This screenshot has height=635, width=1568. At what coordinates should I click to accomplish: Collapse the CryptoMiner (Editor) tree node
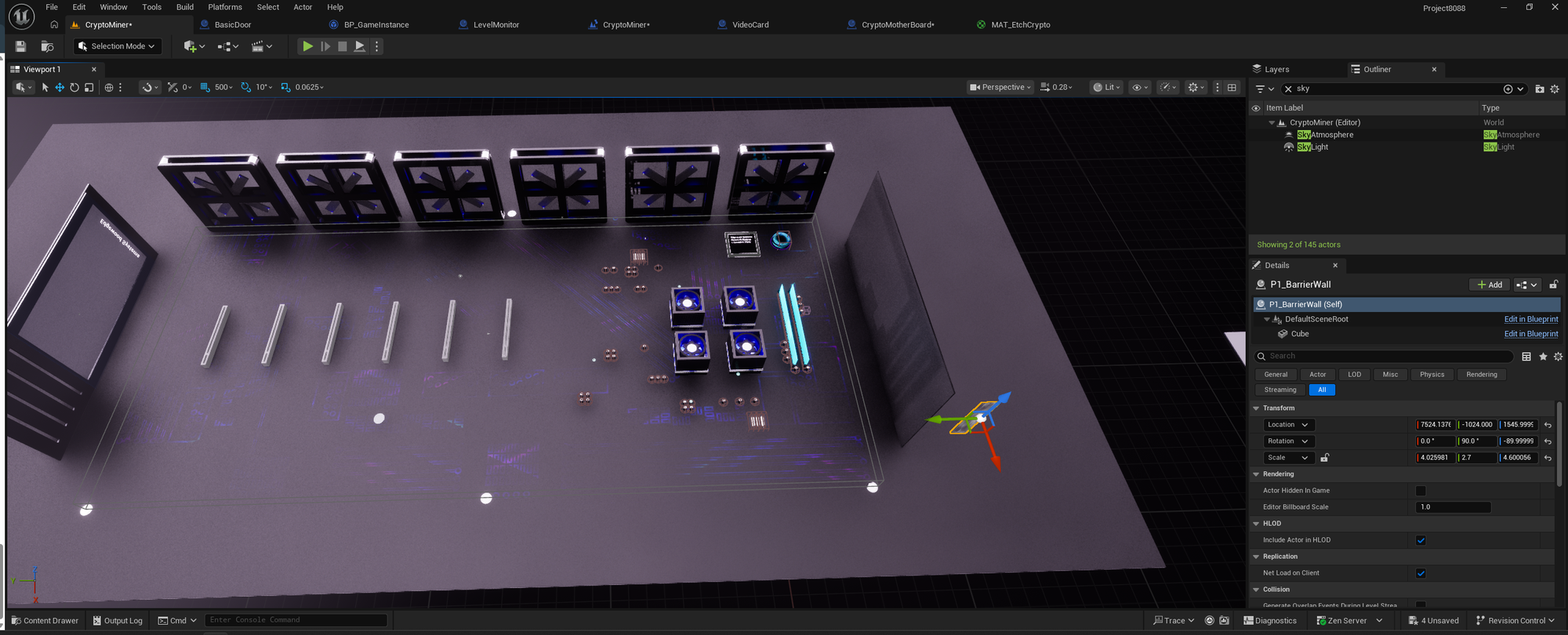point(1272,122)
